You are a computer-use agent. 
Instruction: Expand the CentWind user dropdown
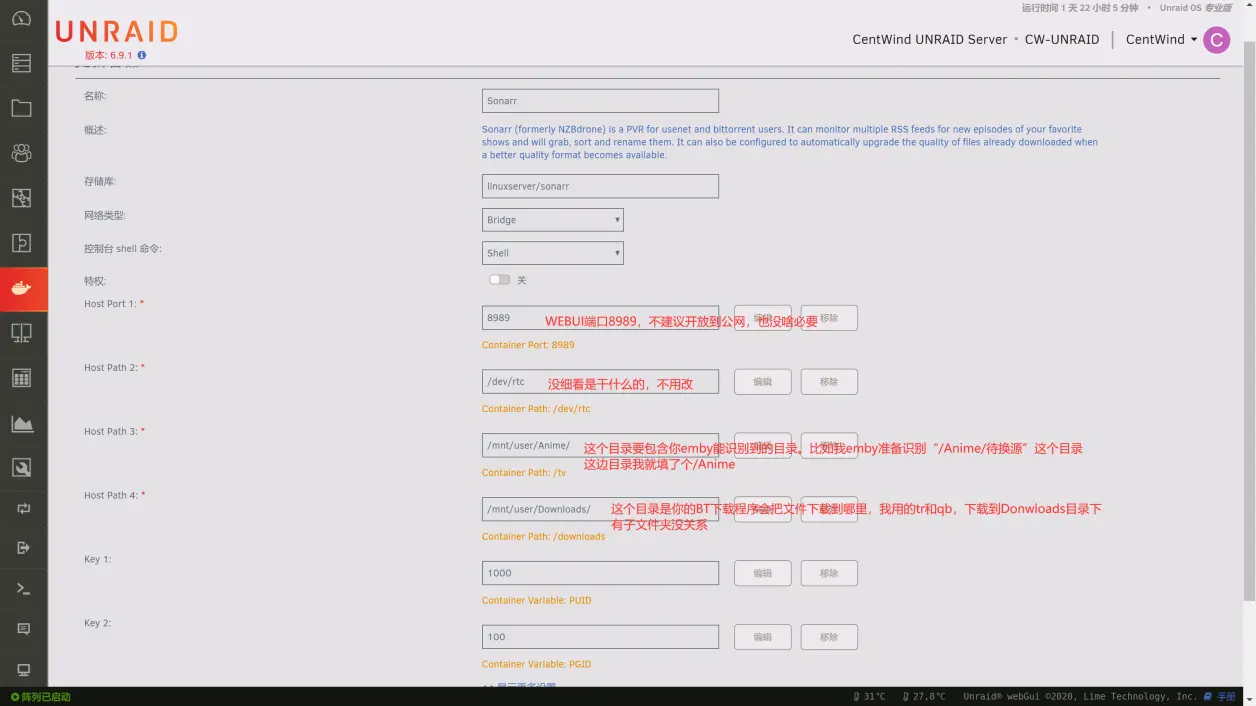pos(1161,40)
